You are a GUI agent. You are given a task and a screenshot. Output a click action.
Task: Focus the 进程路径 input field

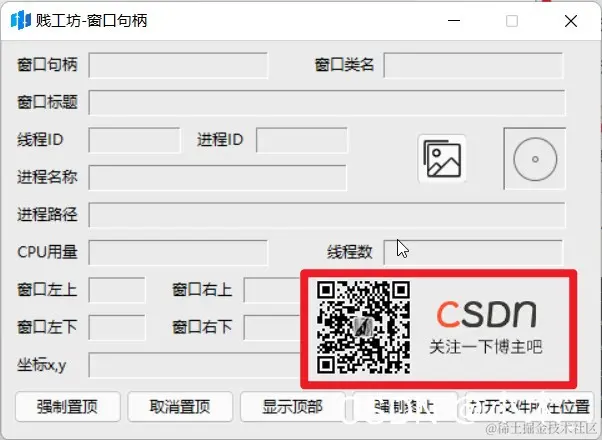(327, 215)
